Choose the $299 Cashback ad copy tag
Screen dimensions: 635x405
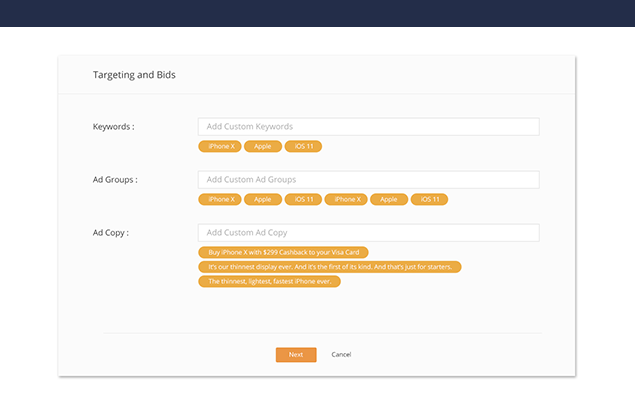pos(283,252)
